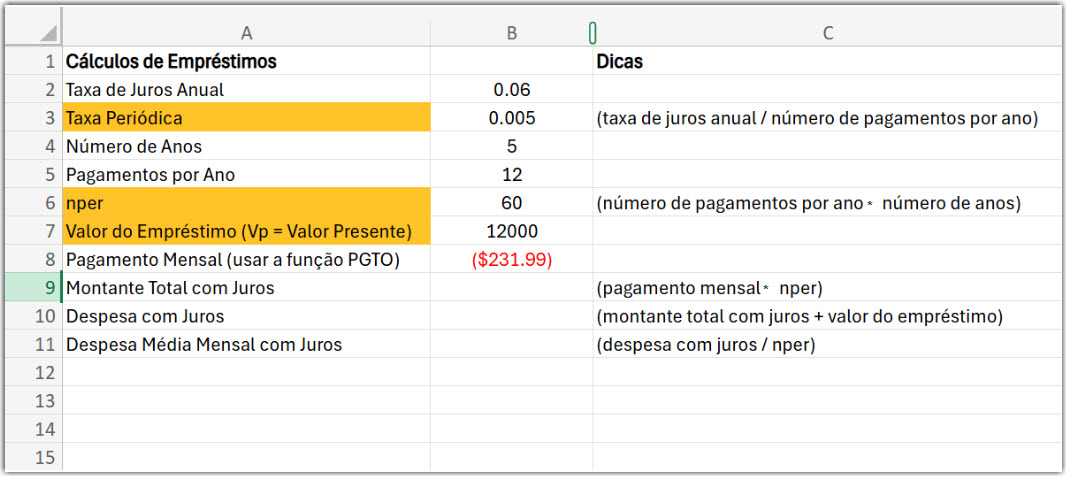This screenshot has height=477, width=1067.
Task: Select the value 12 cell
Action: [x=512, y=174]
